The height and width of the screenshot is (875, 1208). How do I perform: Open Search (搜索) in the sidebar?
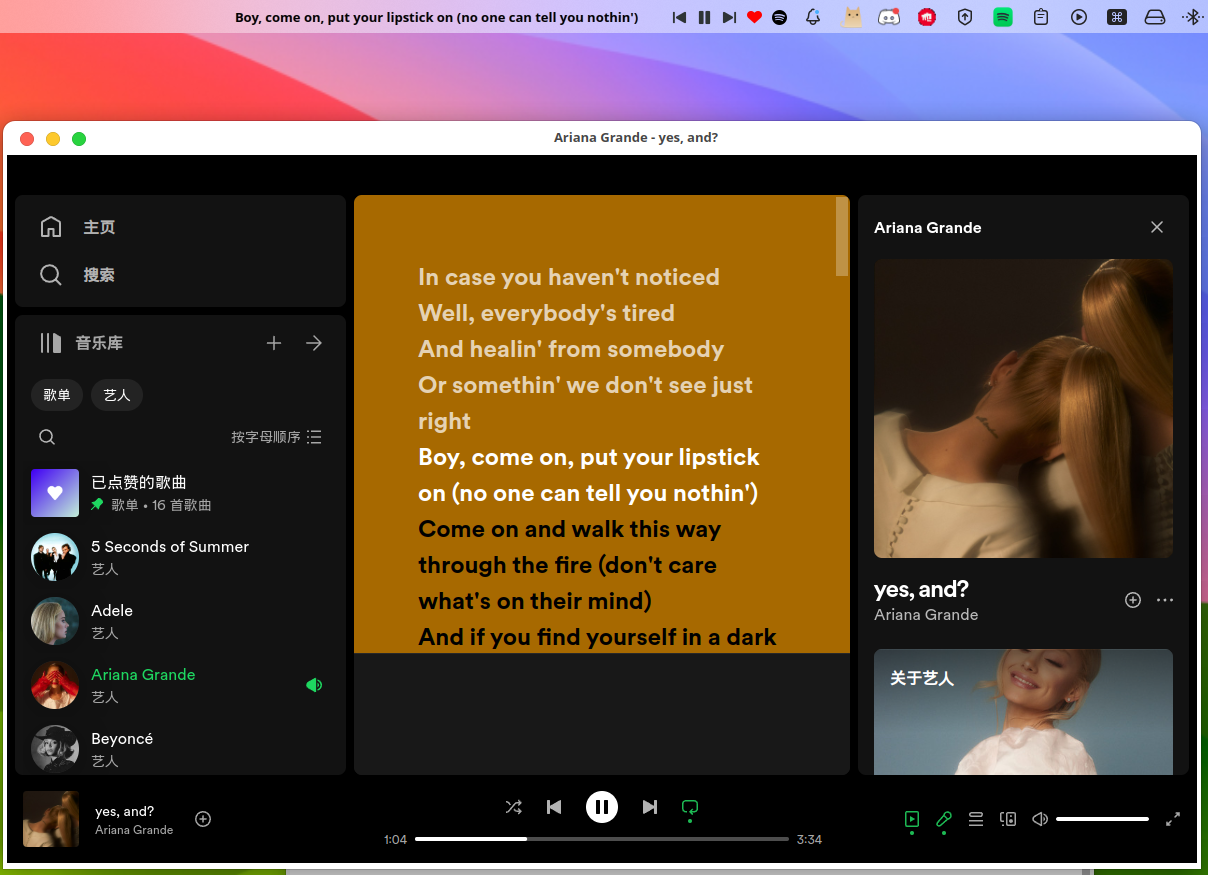[78, 275]
